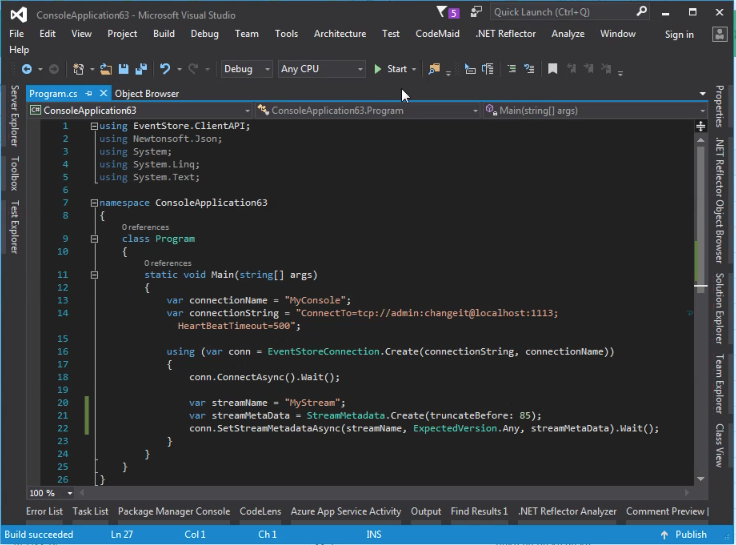The width and height of the screenshot is (736, 545).
Task: Collapse the using directives region
Action: point(94,126)
